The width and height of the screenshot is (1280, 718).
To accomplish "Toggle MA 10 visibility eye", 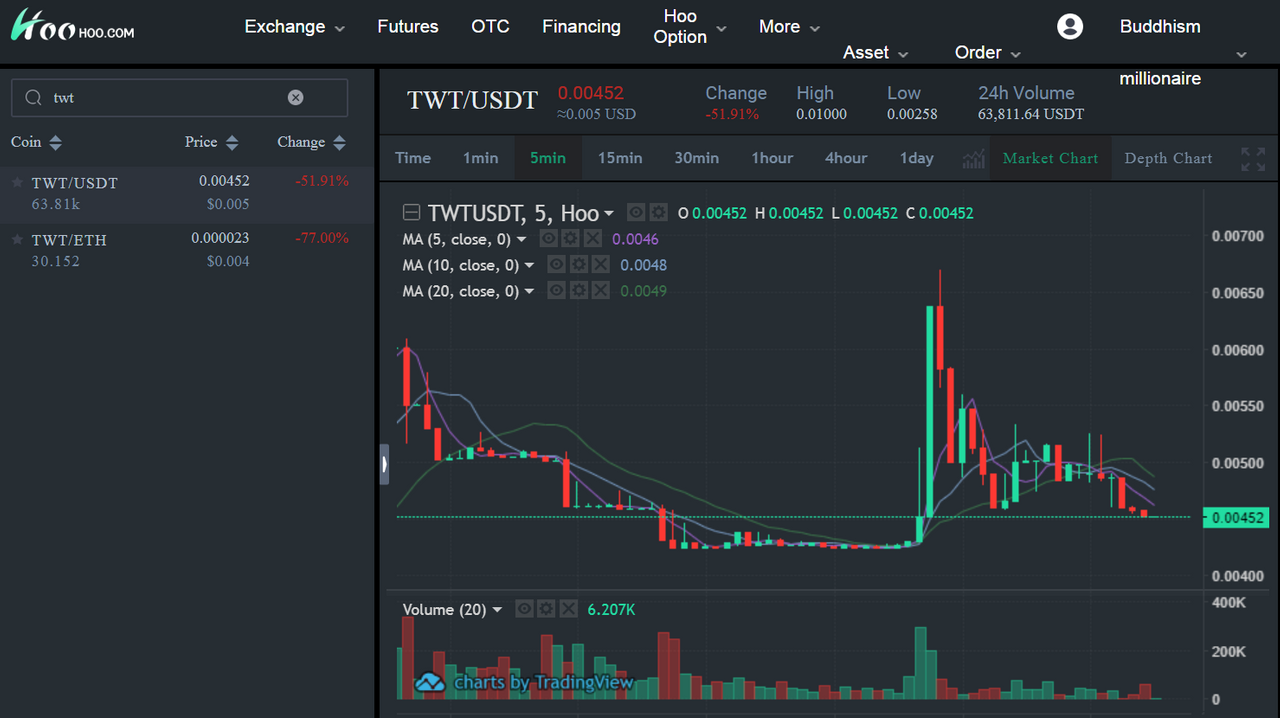I will pos(556,265).
